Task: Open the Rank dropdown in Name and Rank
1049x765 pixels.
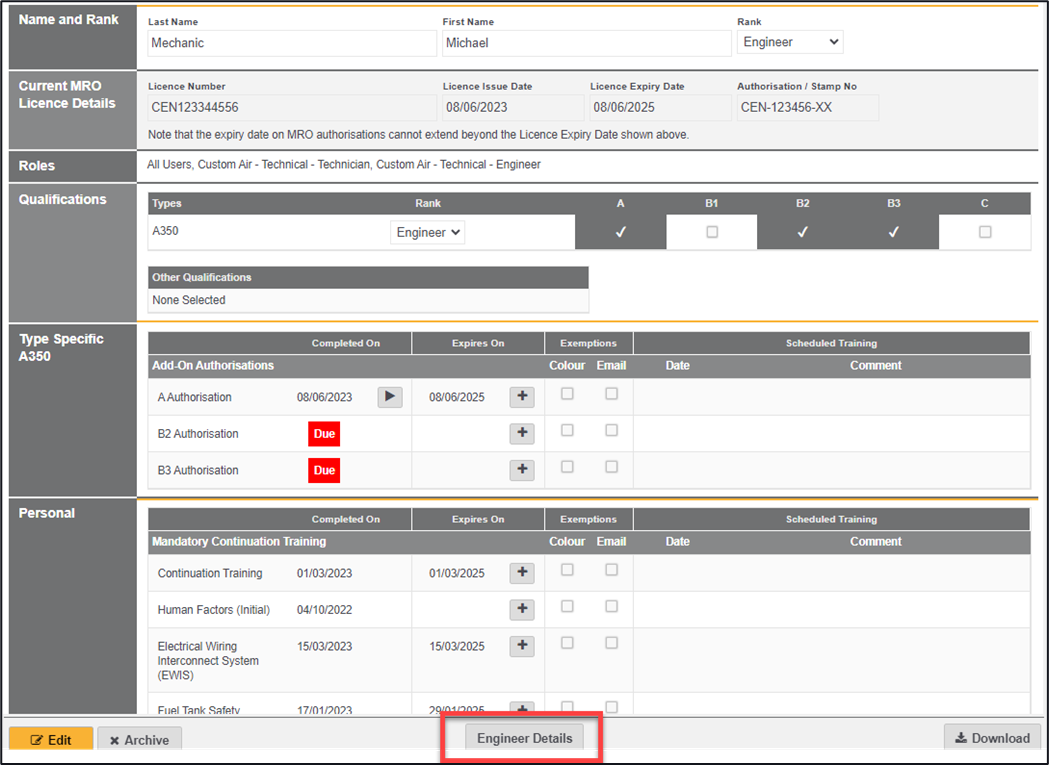Action: pyautogui.click(x=790, y=42)
